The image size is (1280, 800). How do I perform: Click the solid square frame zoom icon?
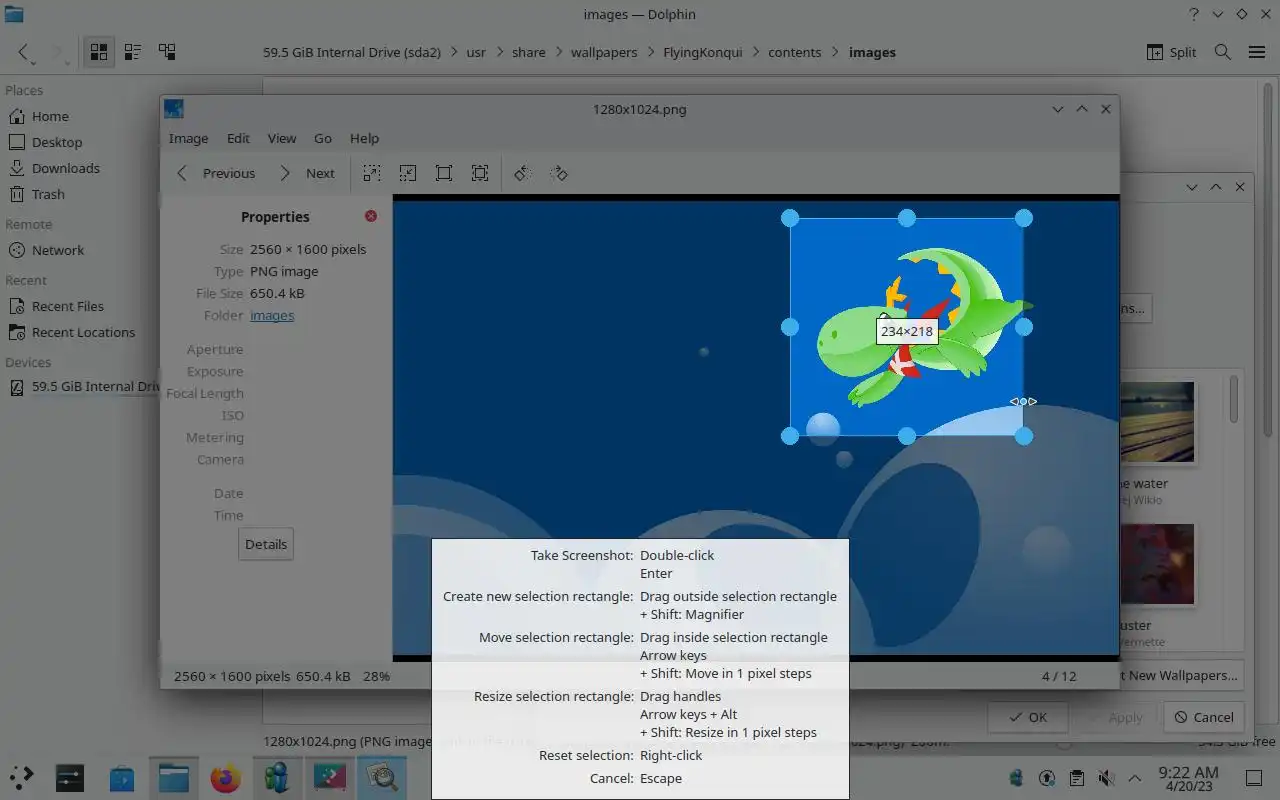(444, 173)
